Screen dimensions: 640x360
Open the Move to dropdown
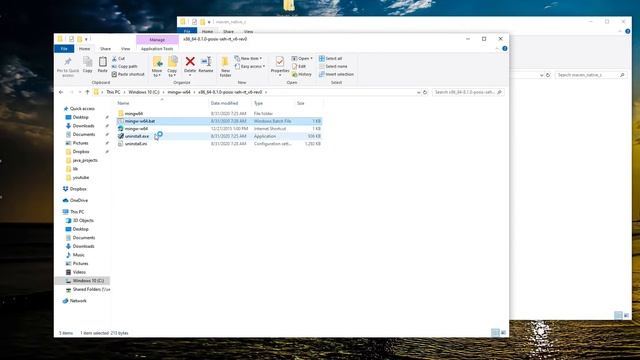point(157,67)
